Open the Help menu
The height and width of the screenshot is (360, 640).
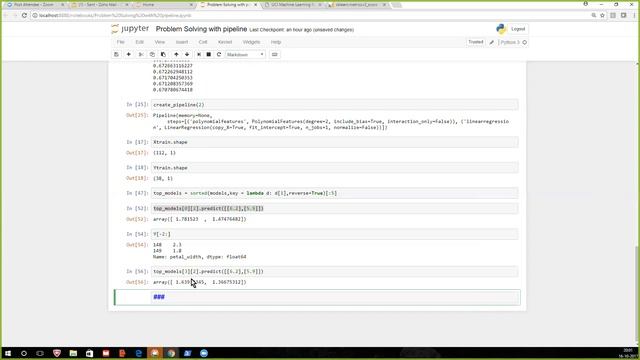(276, 42)
